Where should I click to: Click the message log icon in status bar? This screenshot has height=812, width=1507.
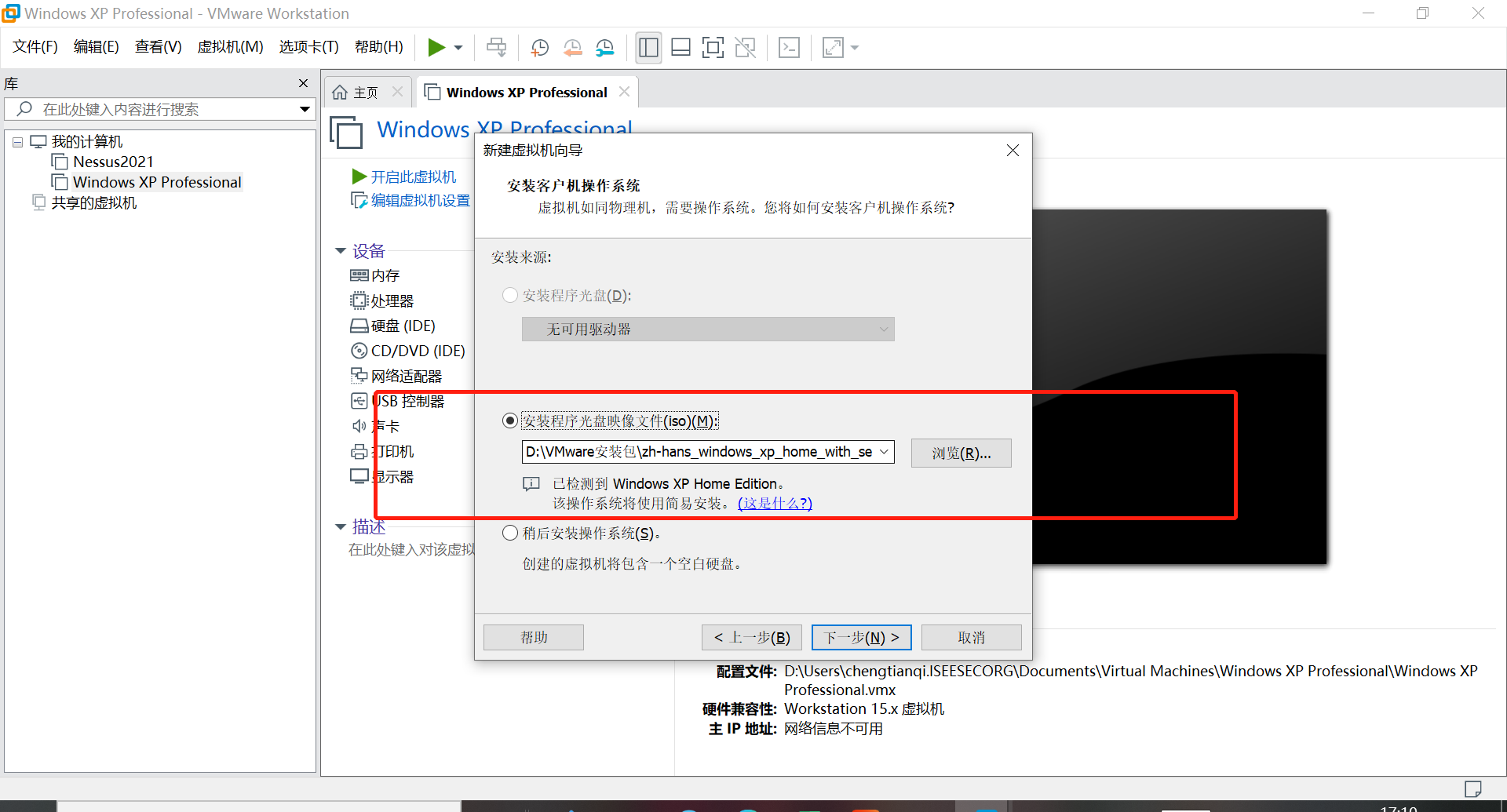(x=1472, y=788)
